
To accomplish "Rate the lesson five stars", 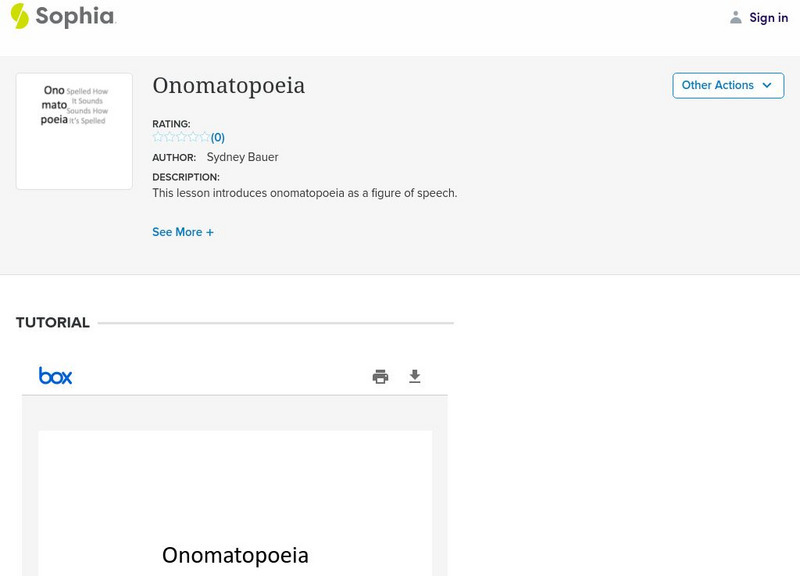I will pos(204,138).
